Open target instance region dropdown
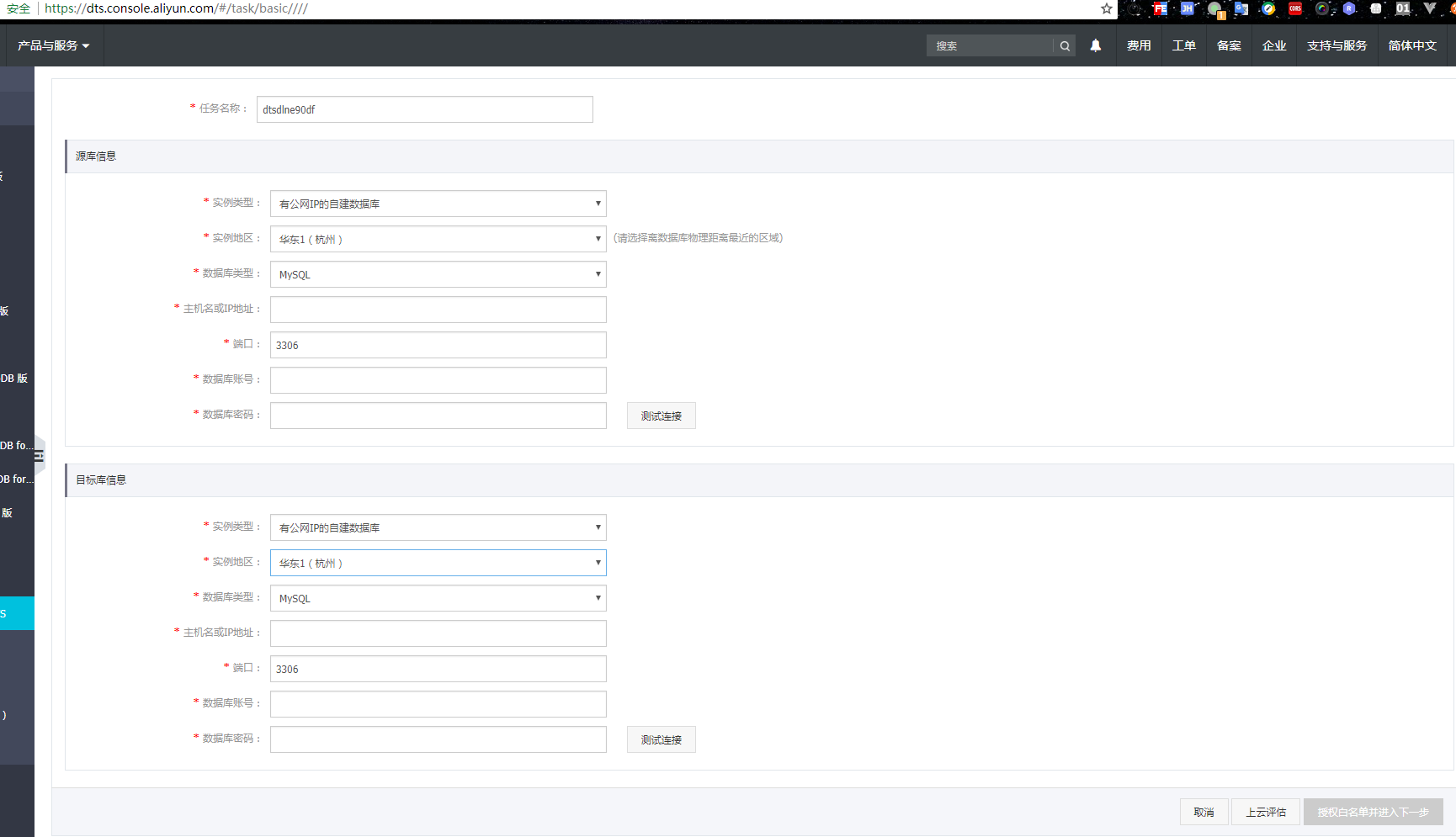 [438, 563]
